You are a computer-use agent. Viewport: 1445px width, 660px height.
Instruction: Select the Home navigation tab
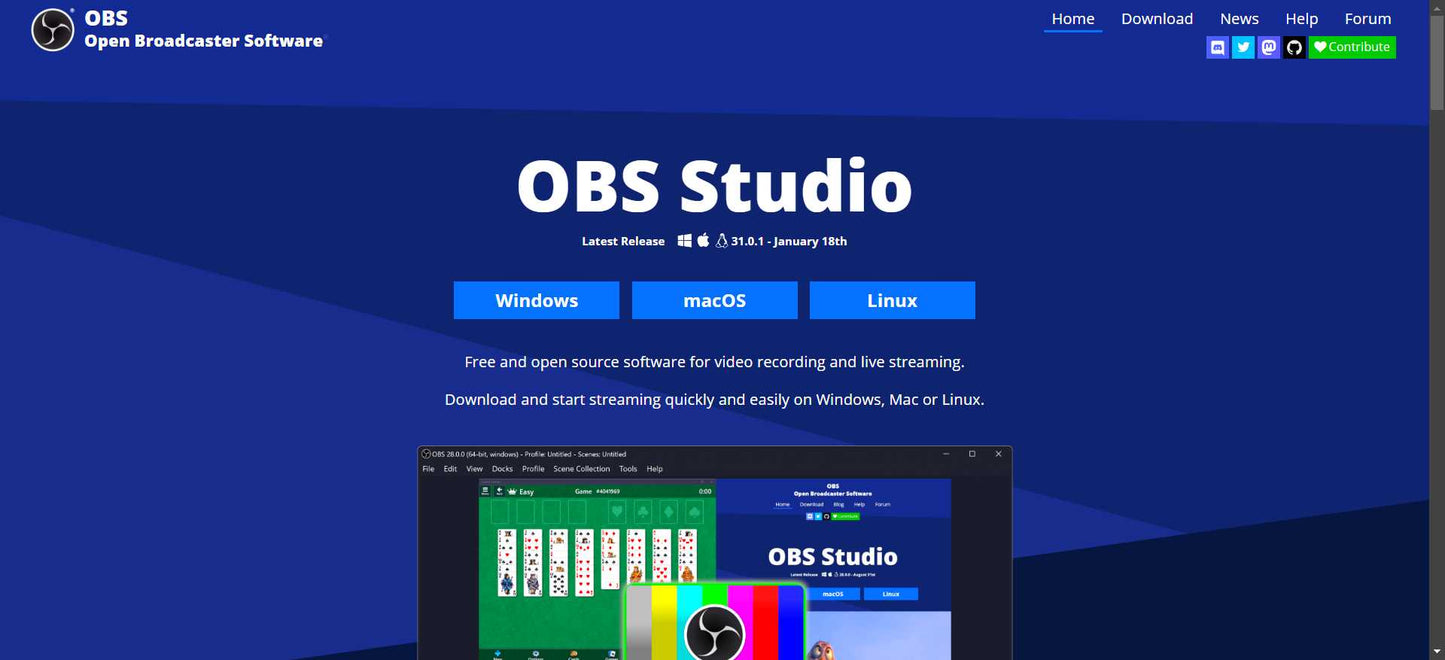[x=1073, y=19]
